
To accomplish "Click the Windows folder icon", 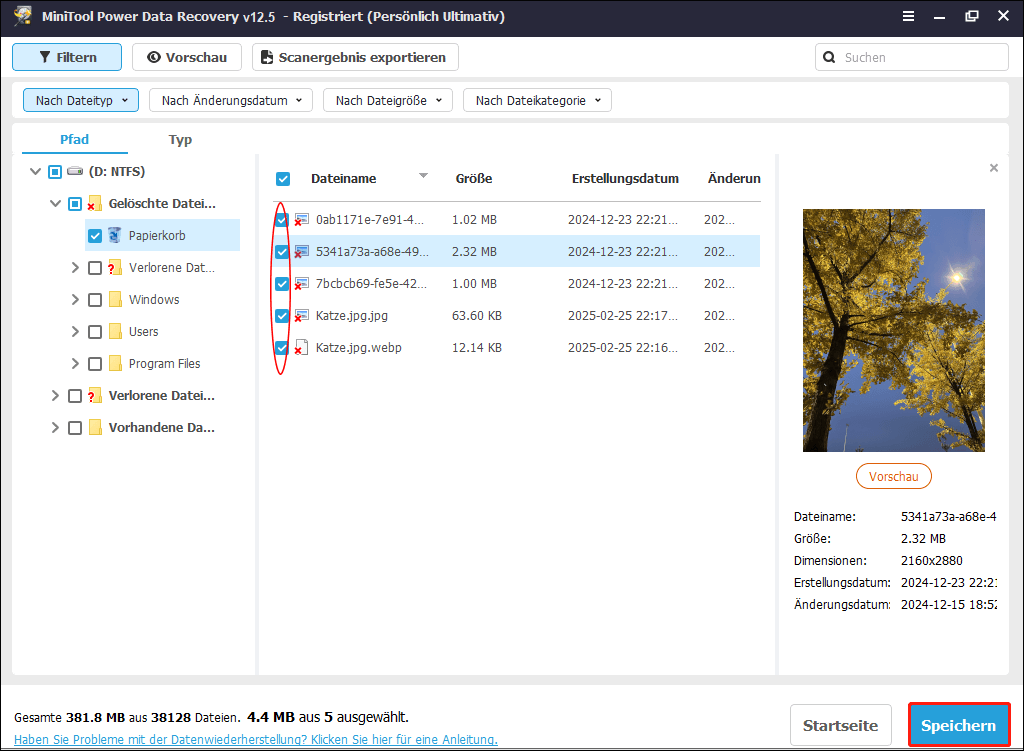I will pos(115,299).
